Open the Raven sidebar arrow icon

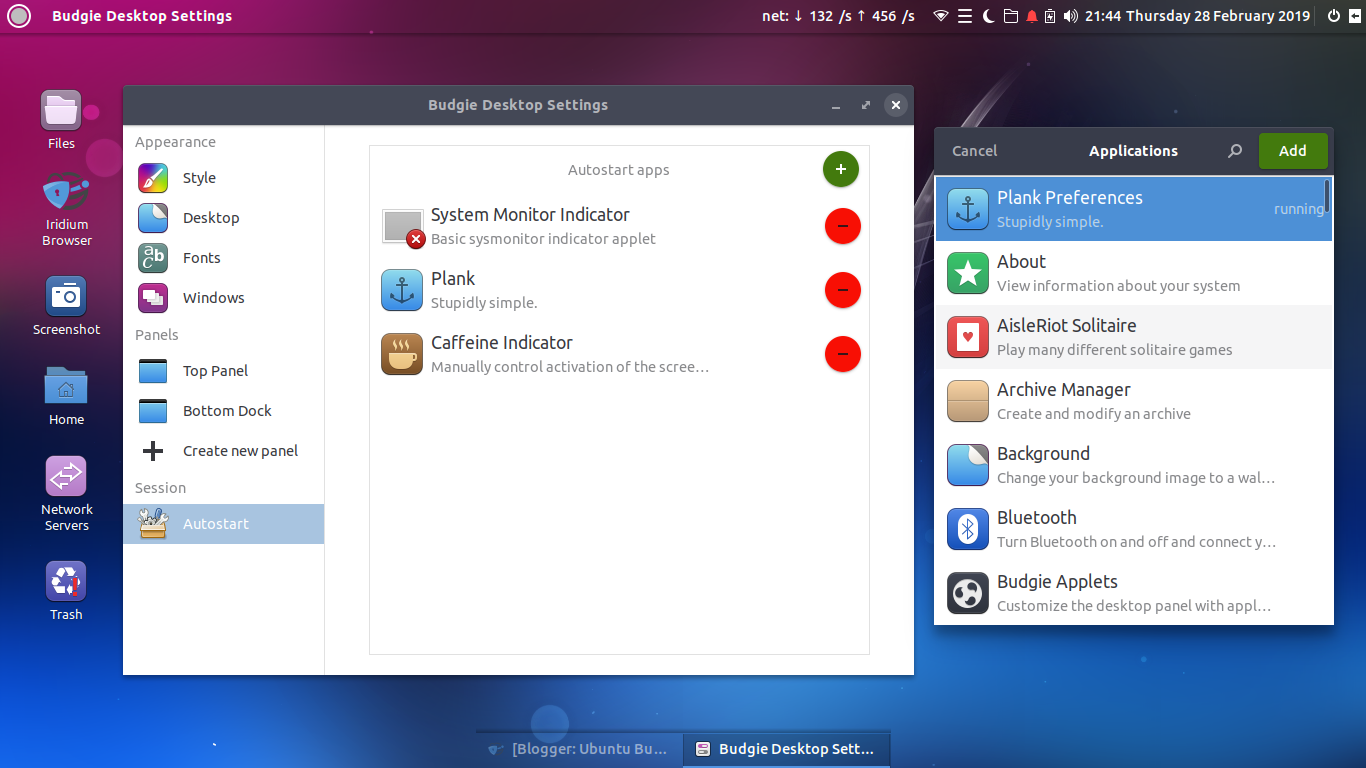[1353, 16]
